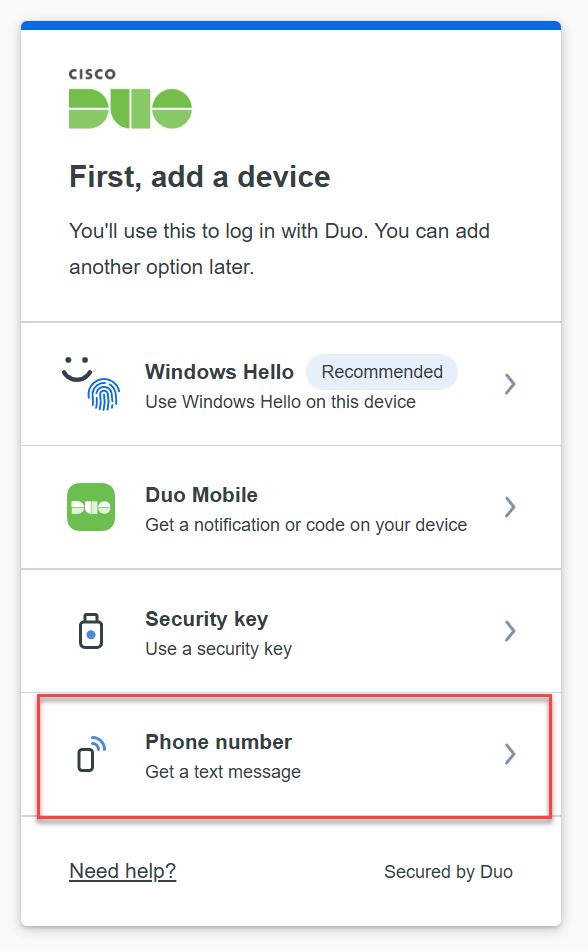This screenshot has height=951, width=588.
Task: Click Secured by Duo text
Action: click(x=448, y=871)
